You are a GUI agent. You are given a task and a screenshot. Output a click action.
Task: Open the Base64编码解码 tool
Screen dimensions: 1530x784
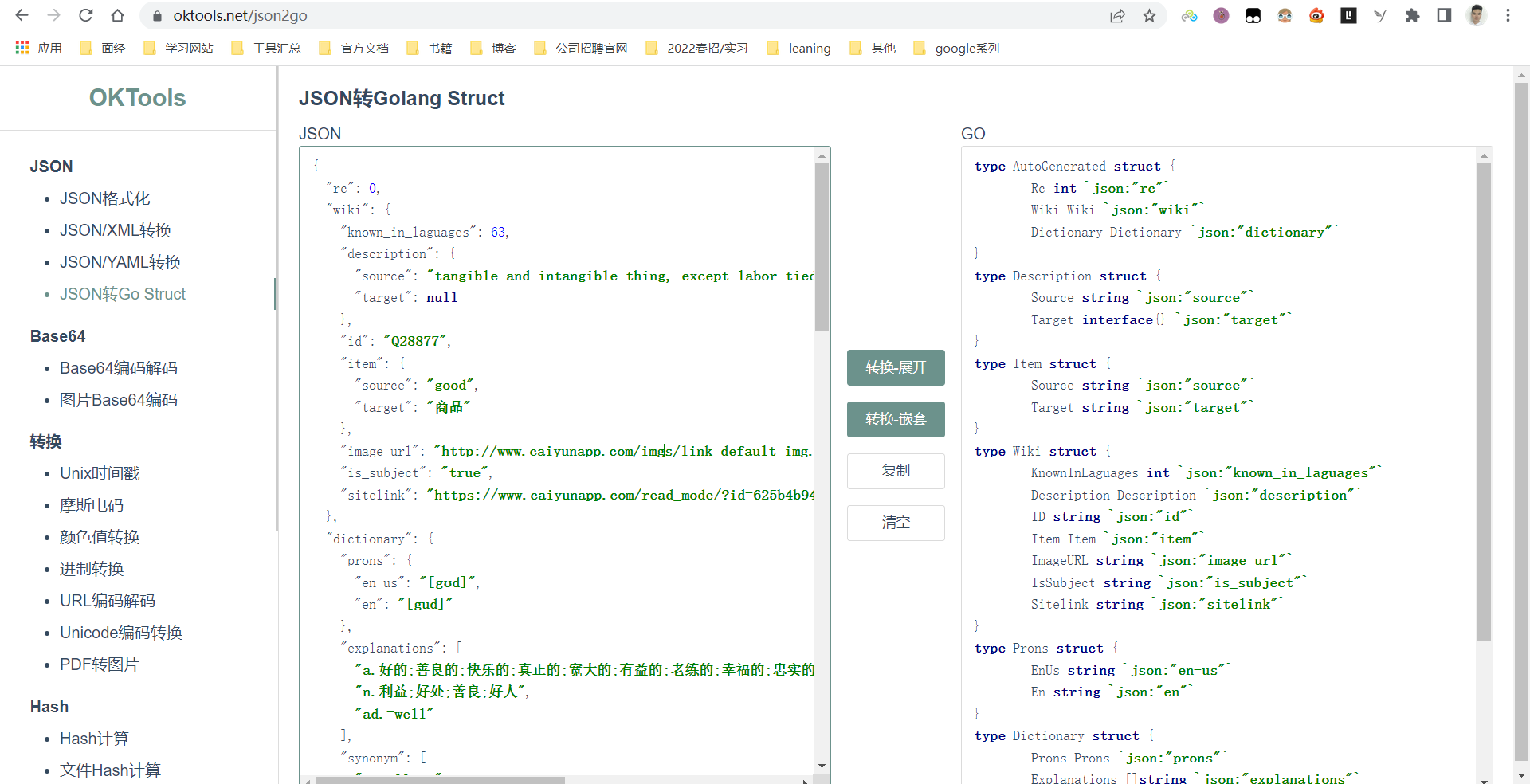(x=119, y=368)
